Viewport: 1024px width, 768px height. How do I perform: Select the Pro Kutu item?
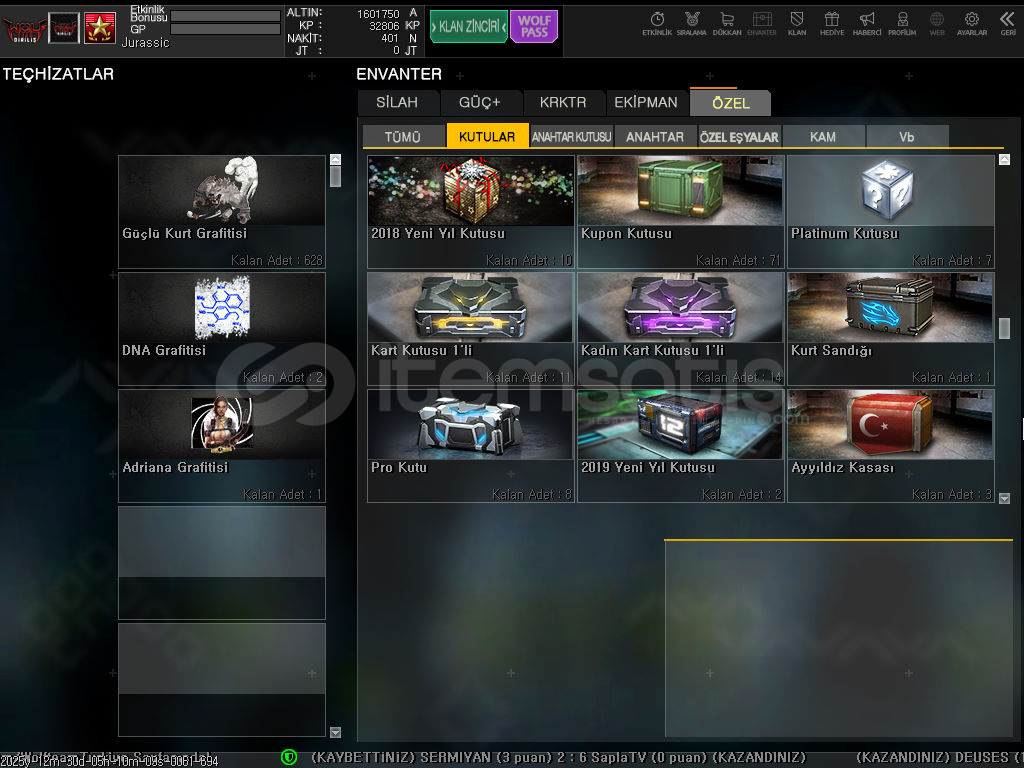tap(471, 446)
